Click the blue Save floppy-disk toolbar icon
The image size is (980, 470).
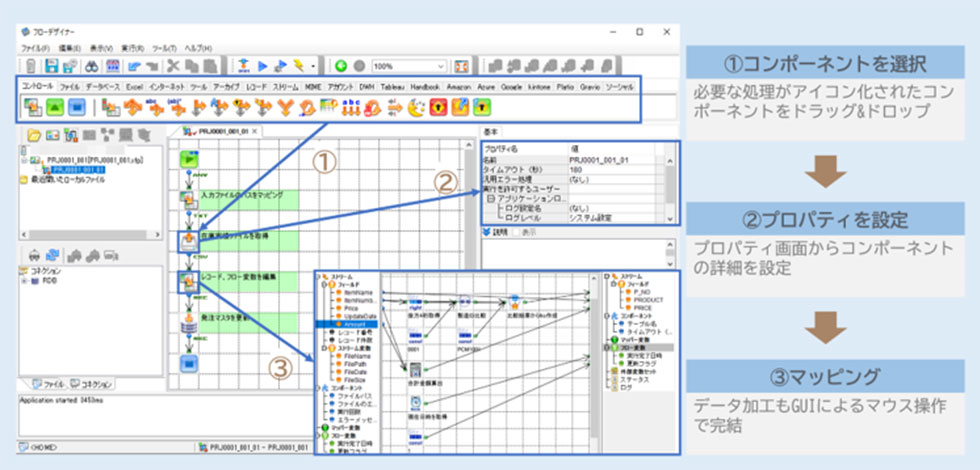[52, 66]
